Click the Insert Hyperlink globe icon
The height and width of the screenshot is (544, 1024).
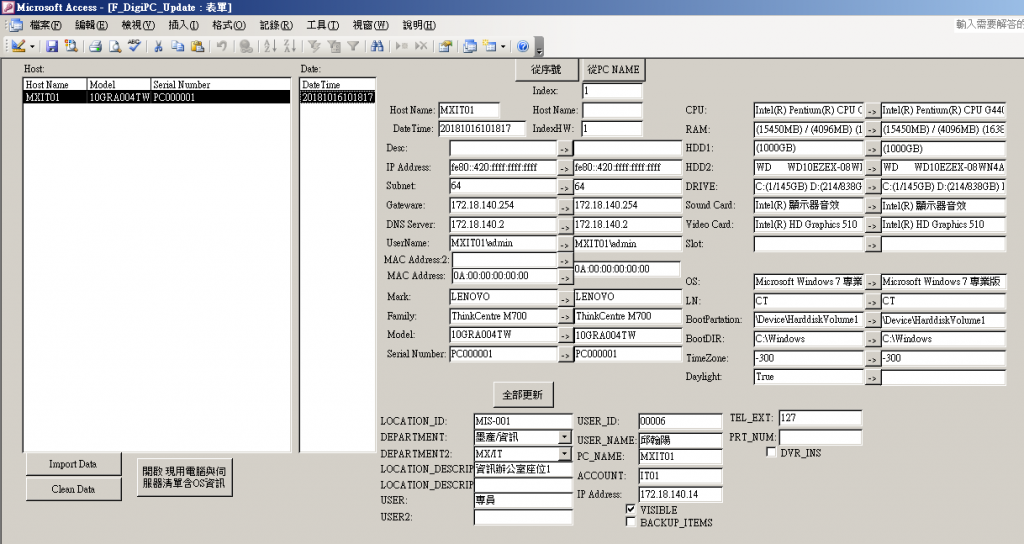click(x=246, y=46)
